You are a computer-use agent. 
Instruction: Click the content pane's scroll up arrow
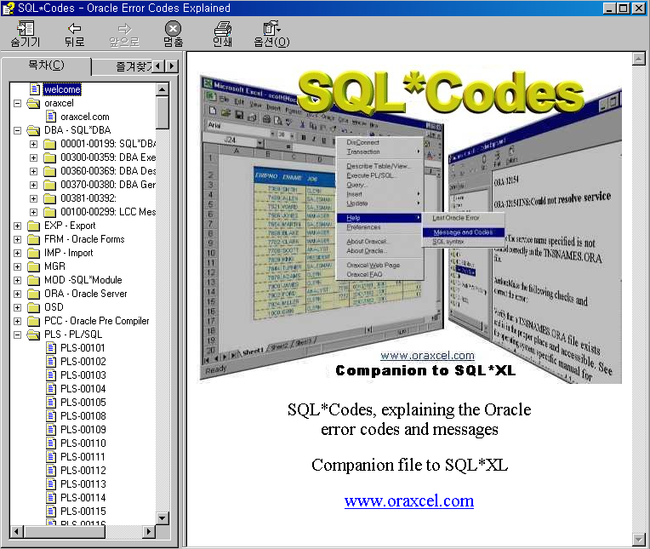(x=638, y=59)
